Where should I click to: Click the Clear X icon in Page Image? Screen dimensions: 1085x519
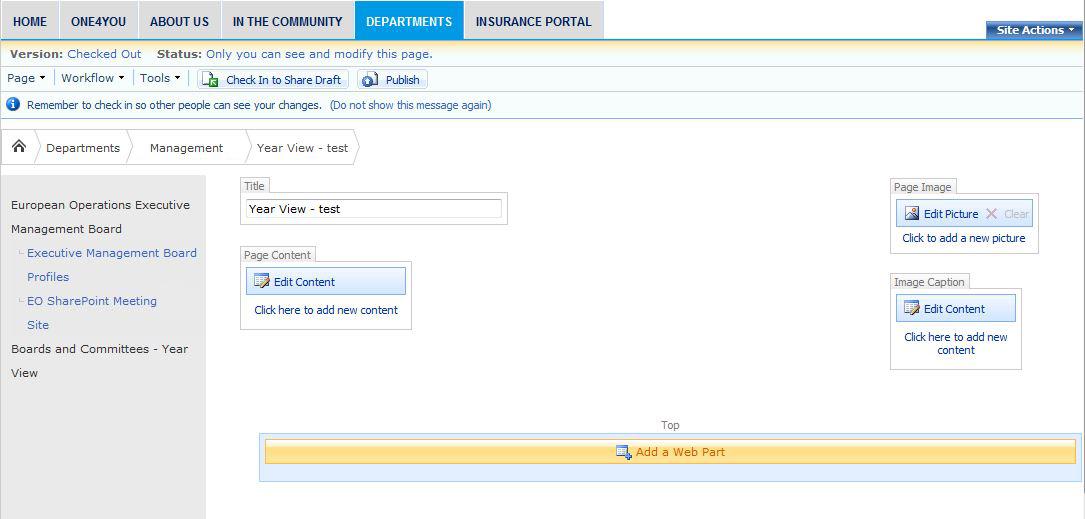[991, 214]
